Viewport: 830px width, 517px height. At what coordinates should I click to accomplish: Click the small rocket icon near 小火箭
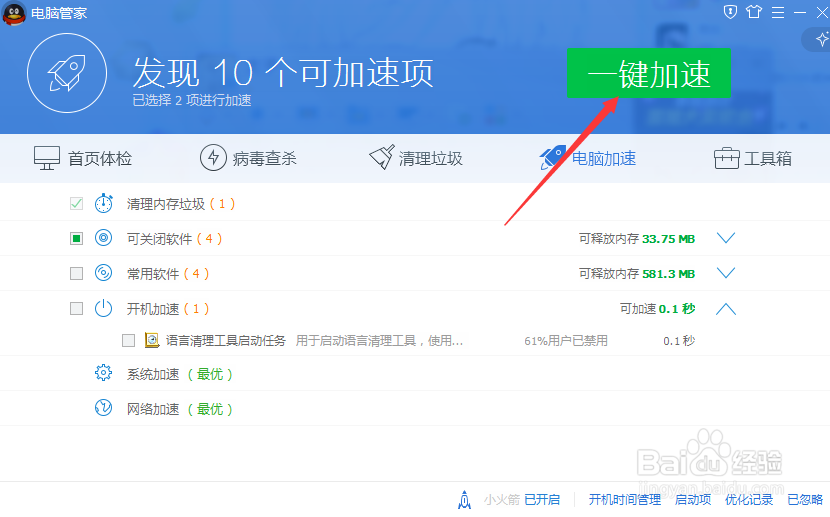point(465,500)
